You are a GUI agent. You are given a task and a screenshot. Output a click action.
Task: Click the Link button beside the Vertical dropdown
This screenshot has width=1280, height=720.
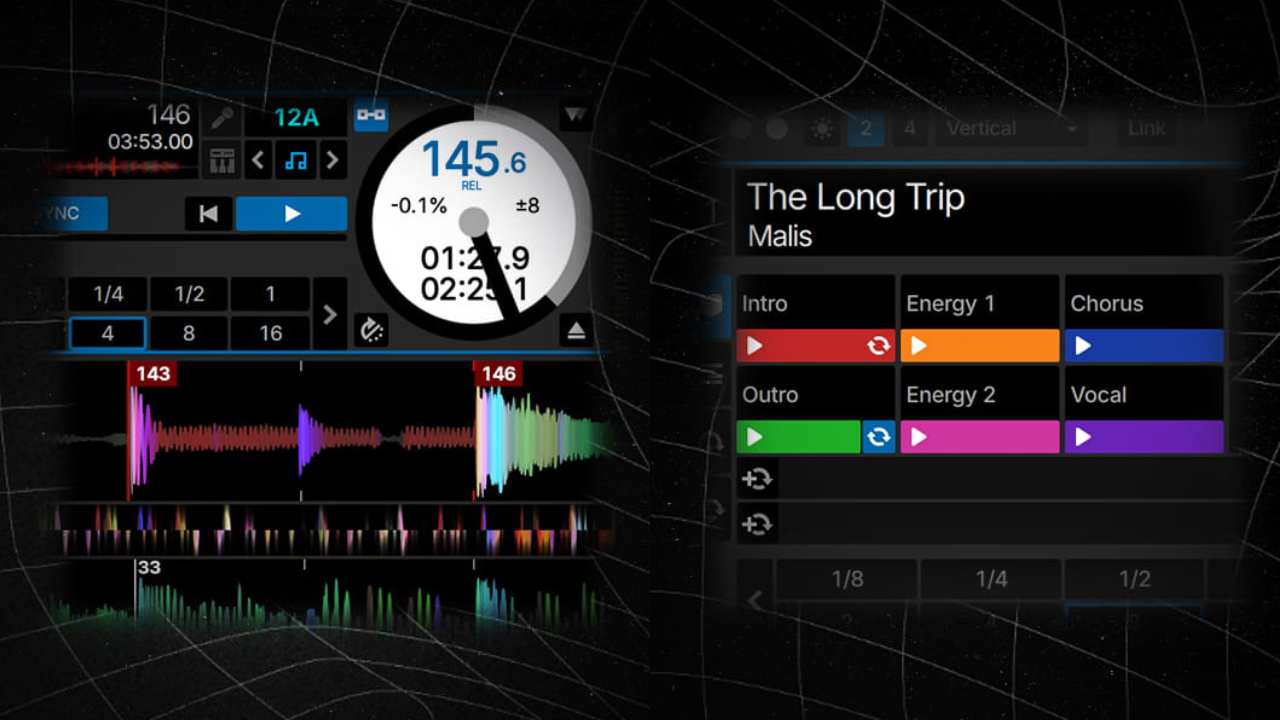pos(1147,129)
